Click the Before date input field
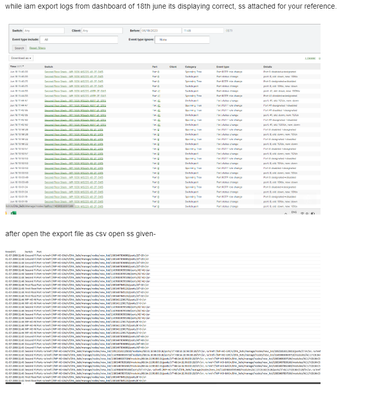379x400 pixels. pos(161,31)
